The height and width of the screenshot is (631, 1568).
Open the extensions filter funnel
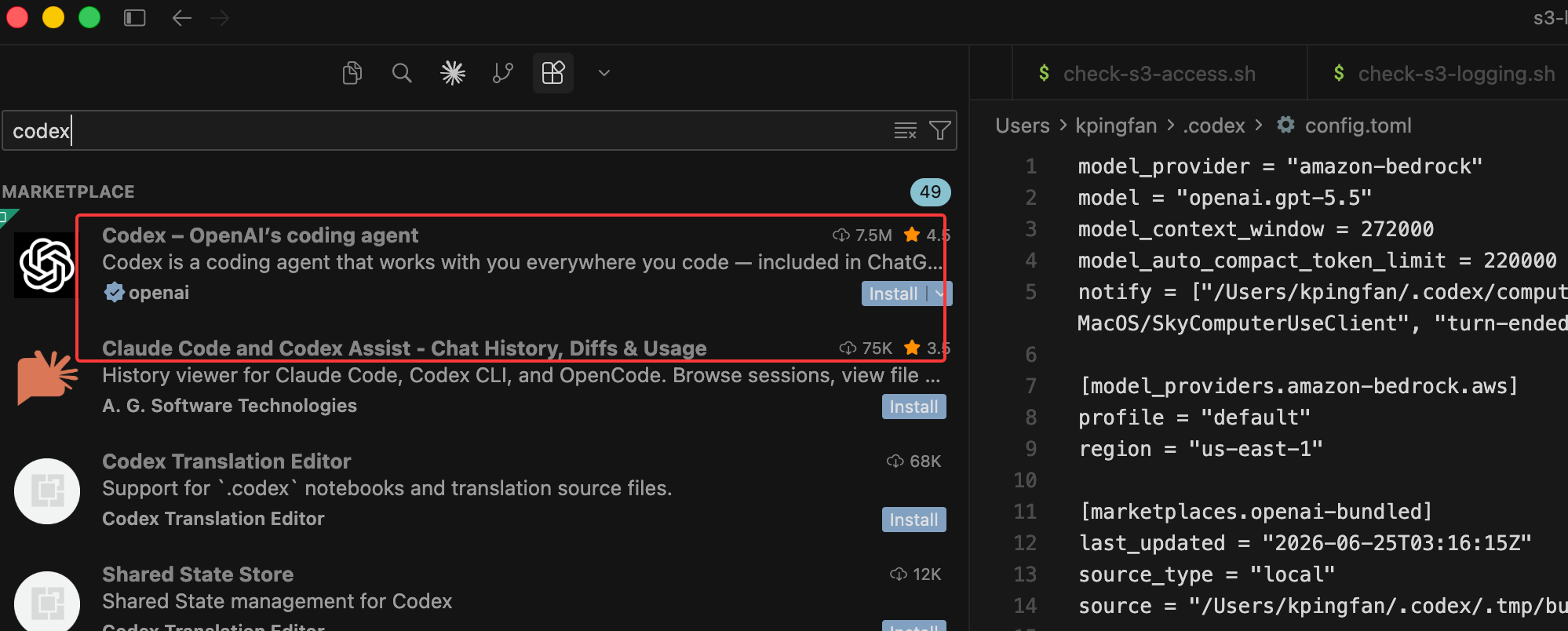point(940,130)
